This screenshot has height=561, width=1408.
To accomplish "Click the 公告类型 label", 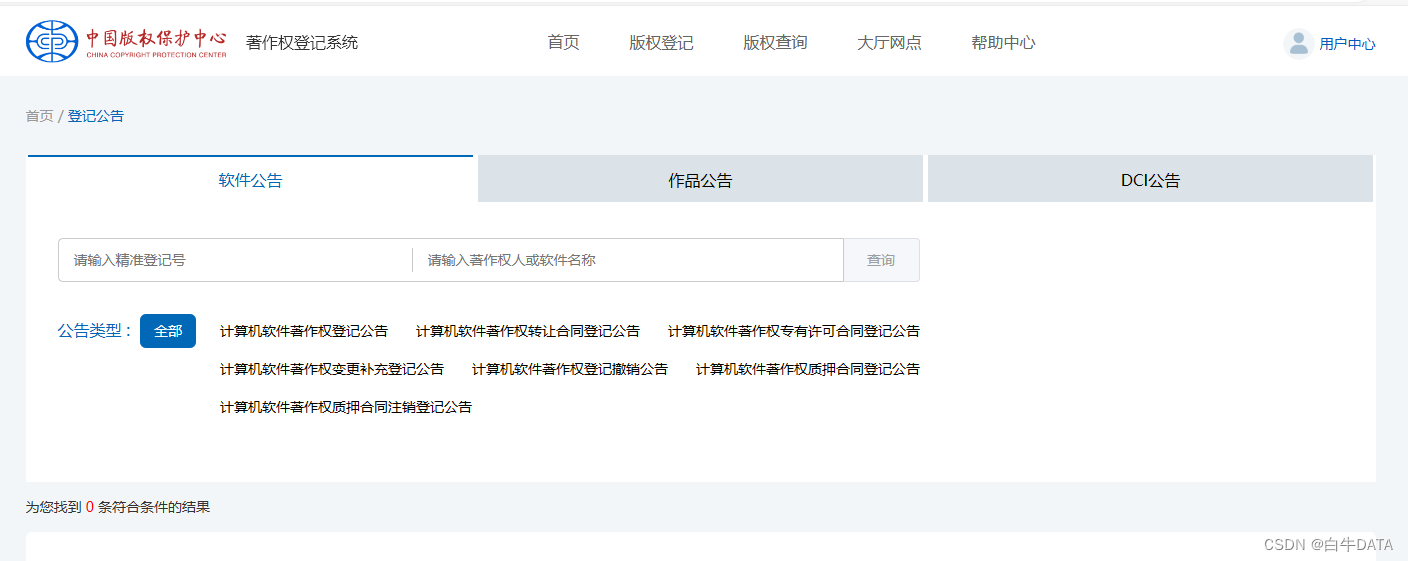I will pos(95,331).
